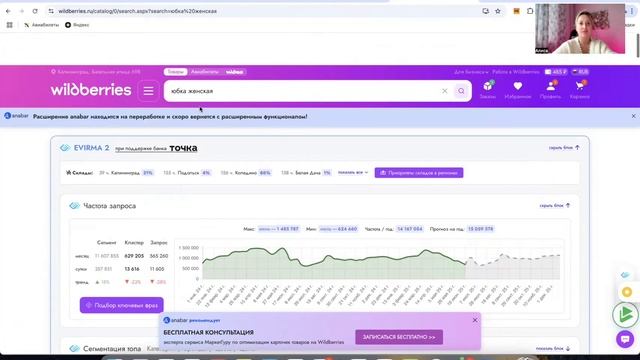Clear the search query with X

[x=444, y=91]
